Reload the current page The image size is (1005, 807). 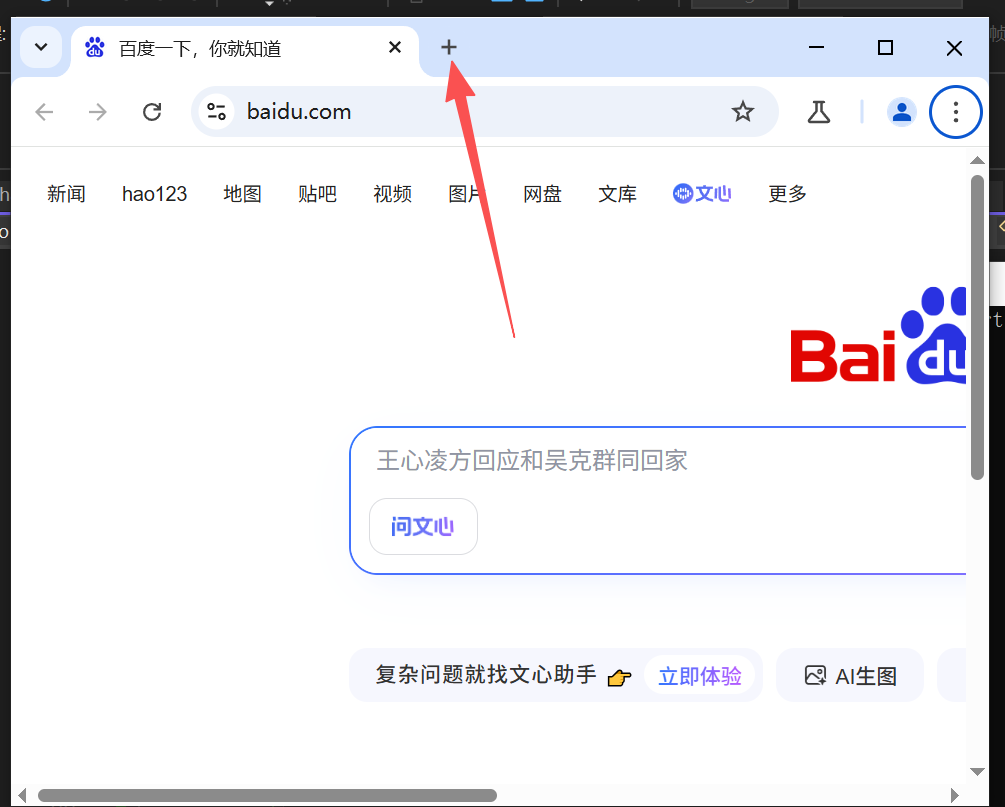click(x=152, y=112)
